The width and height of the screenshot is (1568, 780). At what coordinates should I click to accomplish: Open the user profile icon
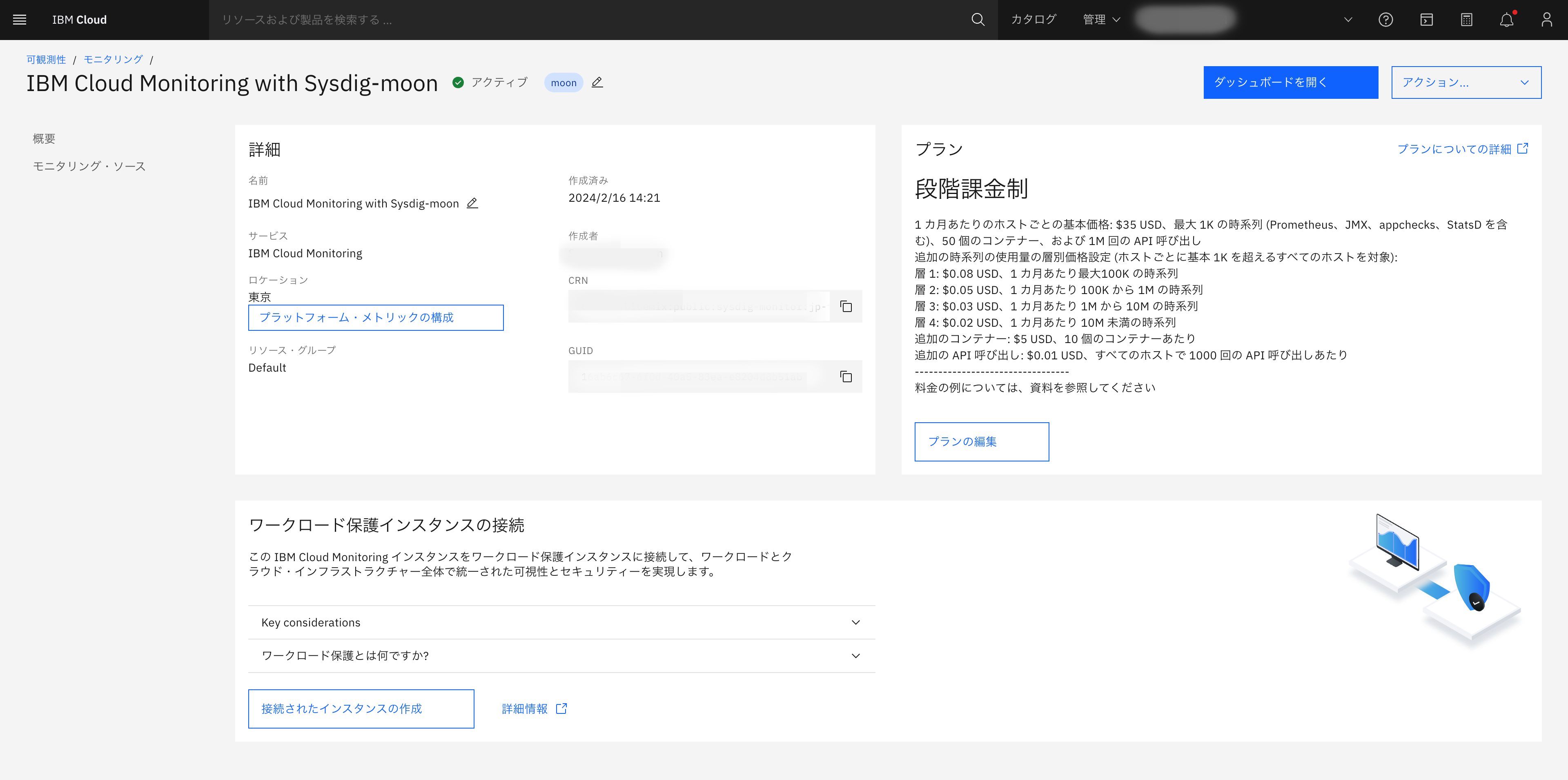point(1547,20)
